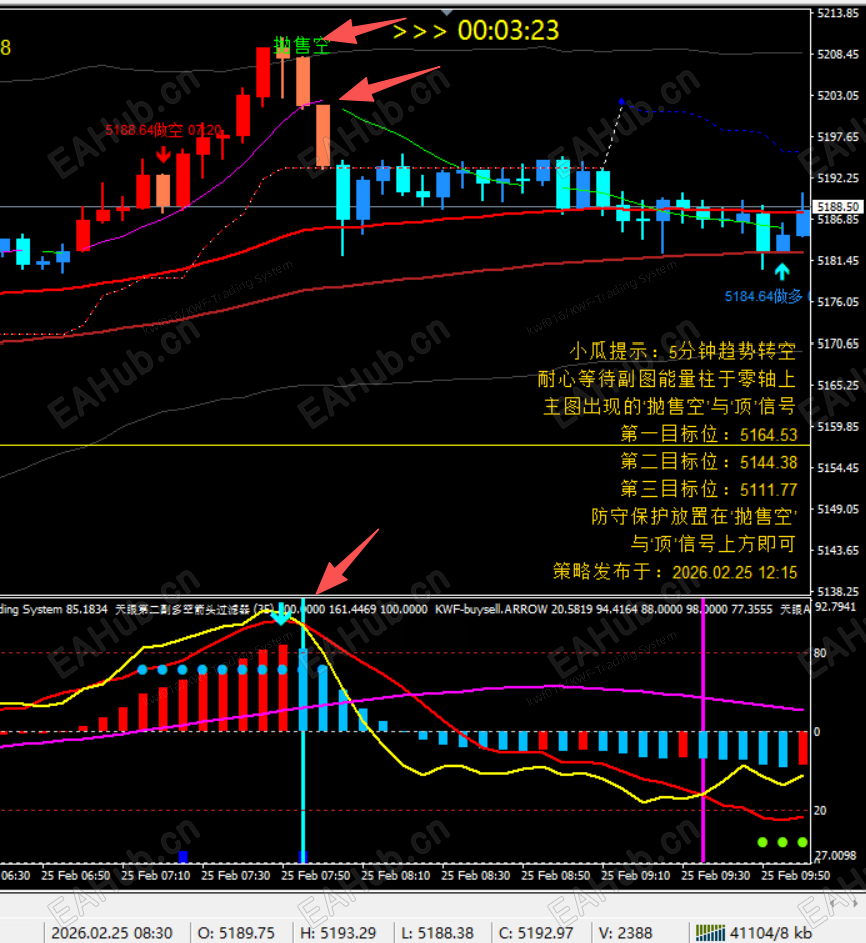866x943 pixels.
Task: Click the 小瓜提示：5分钟趋势转空 text line
Action: 683,351
